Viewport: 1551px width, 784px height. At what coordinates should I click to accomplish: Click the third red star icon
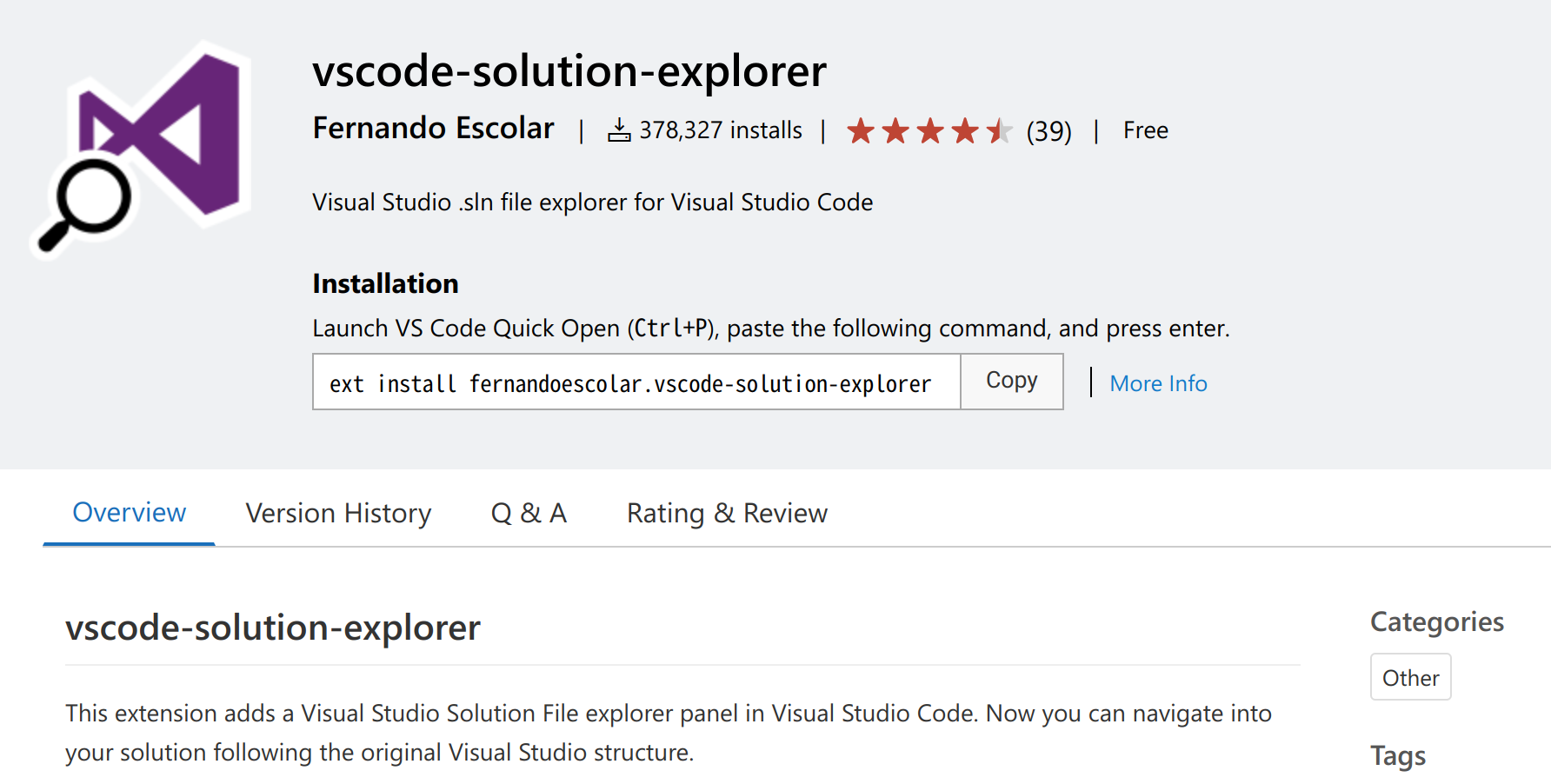tap(929, 129)
